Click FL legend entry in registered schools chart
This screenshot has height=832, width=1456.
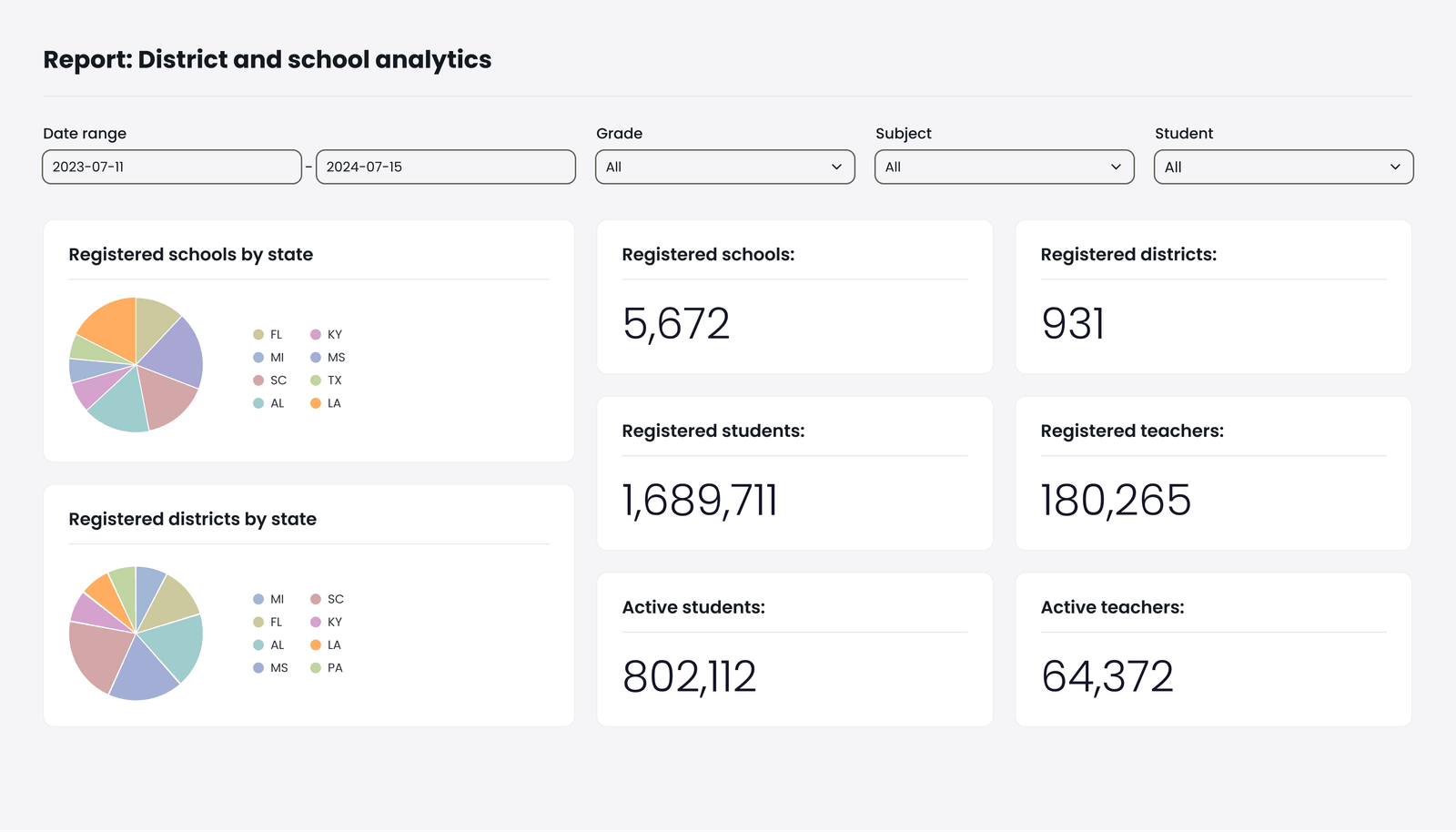point(268,335)
